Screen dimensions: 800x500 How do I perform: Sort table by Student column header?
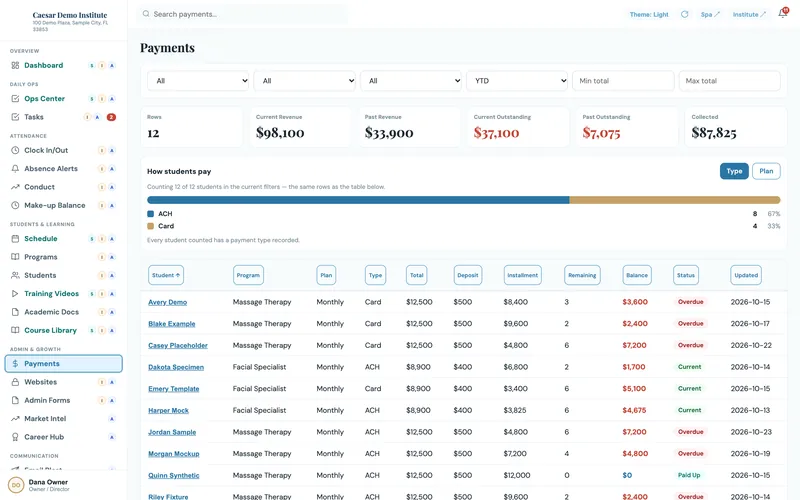coord(166,276)
